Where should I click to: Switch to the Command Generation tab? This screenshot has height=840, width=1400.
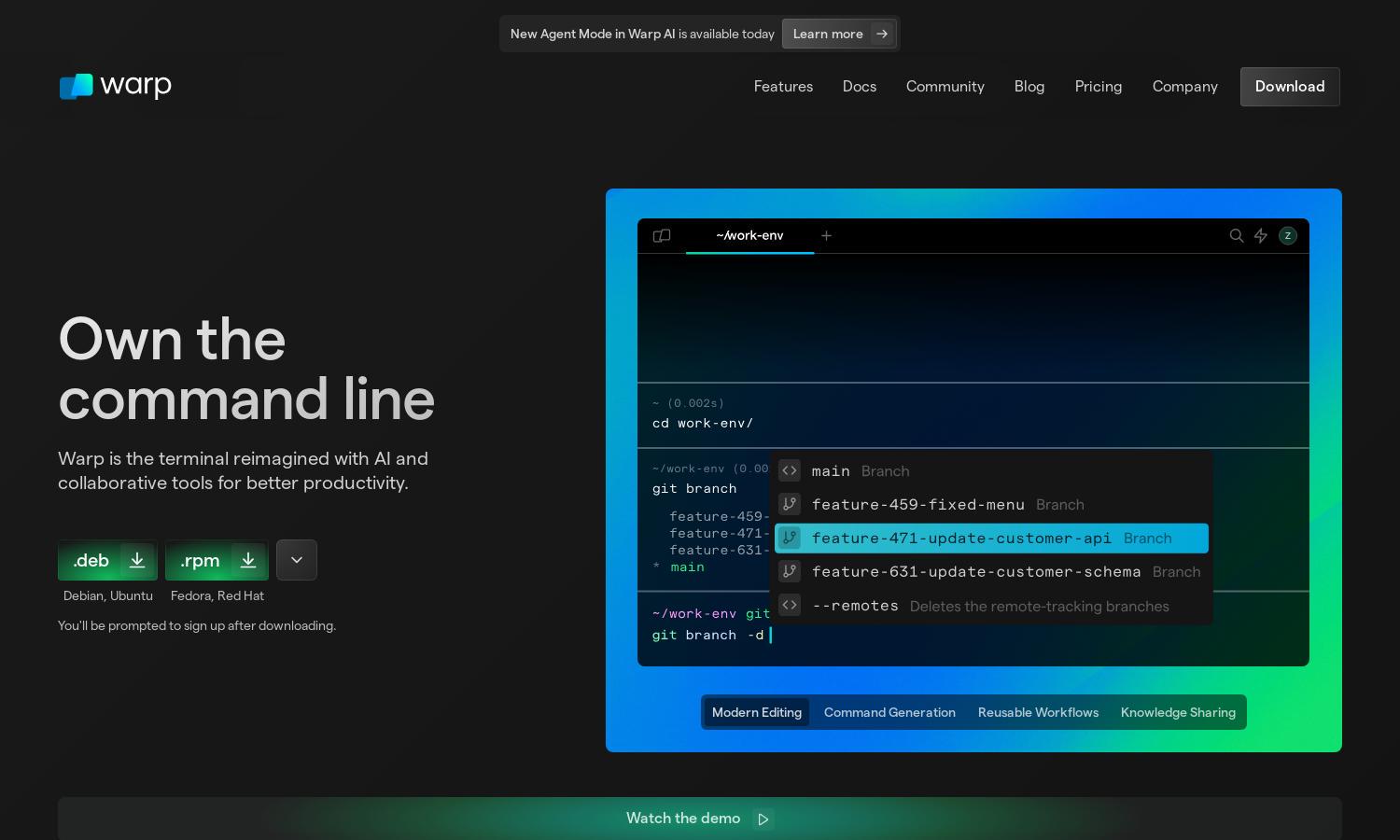tap(889, 712)
